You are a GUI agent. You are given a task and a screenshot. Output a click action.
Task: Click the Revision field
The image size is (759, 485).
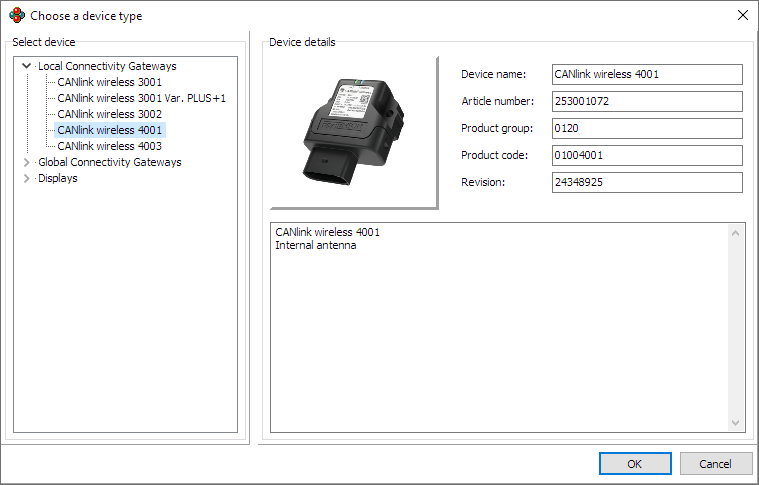pyautogui.click(x=647, y=183)
